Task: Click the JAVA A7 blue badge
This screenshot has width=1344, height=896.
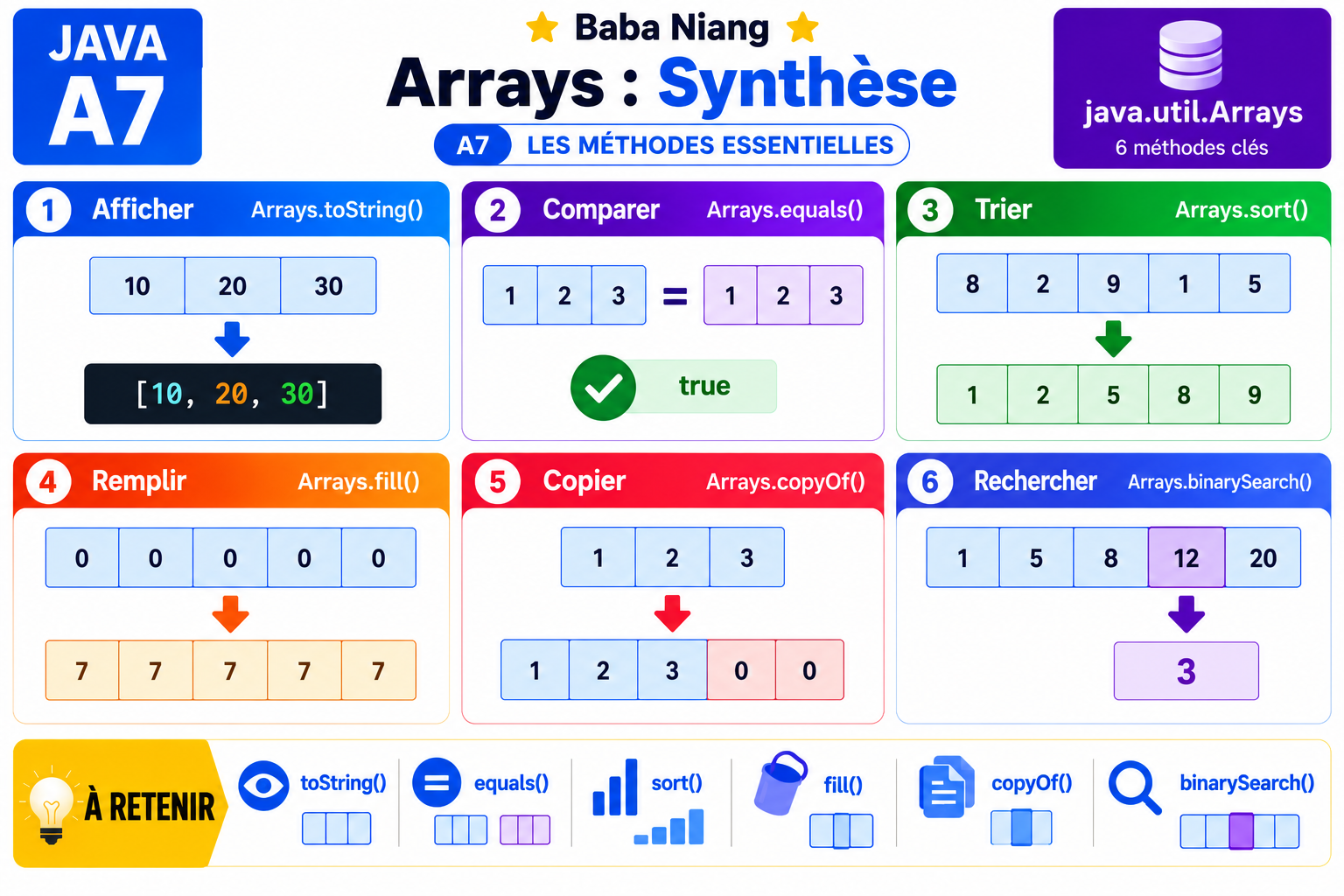Action: pos(108,87)
